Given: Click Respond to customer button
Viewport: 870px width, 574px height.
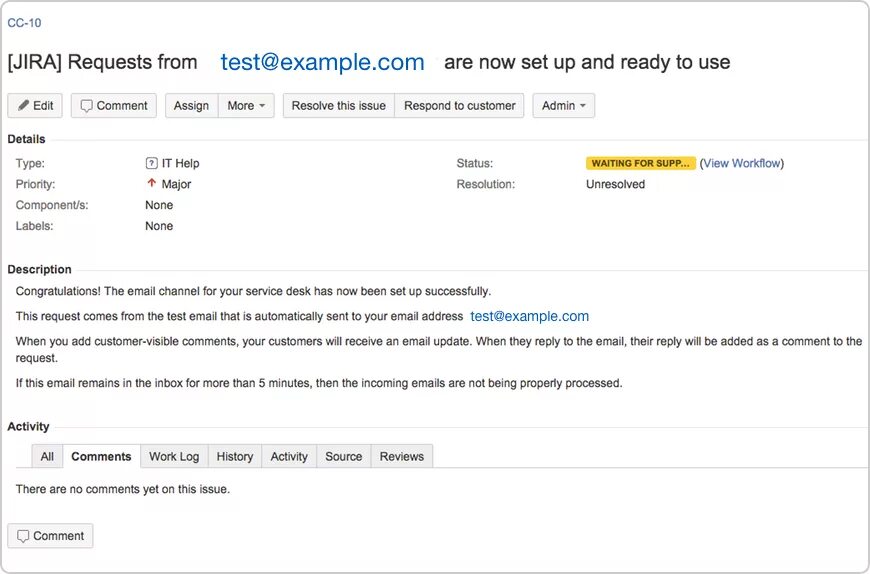Looking at the screenshot, I should click(460, 106).
